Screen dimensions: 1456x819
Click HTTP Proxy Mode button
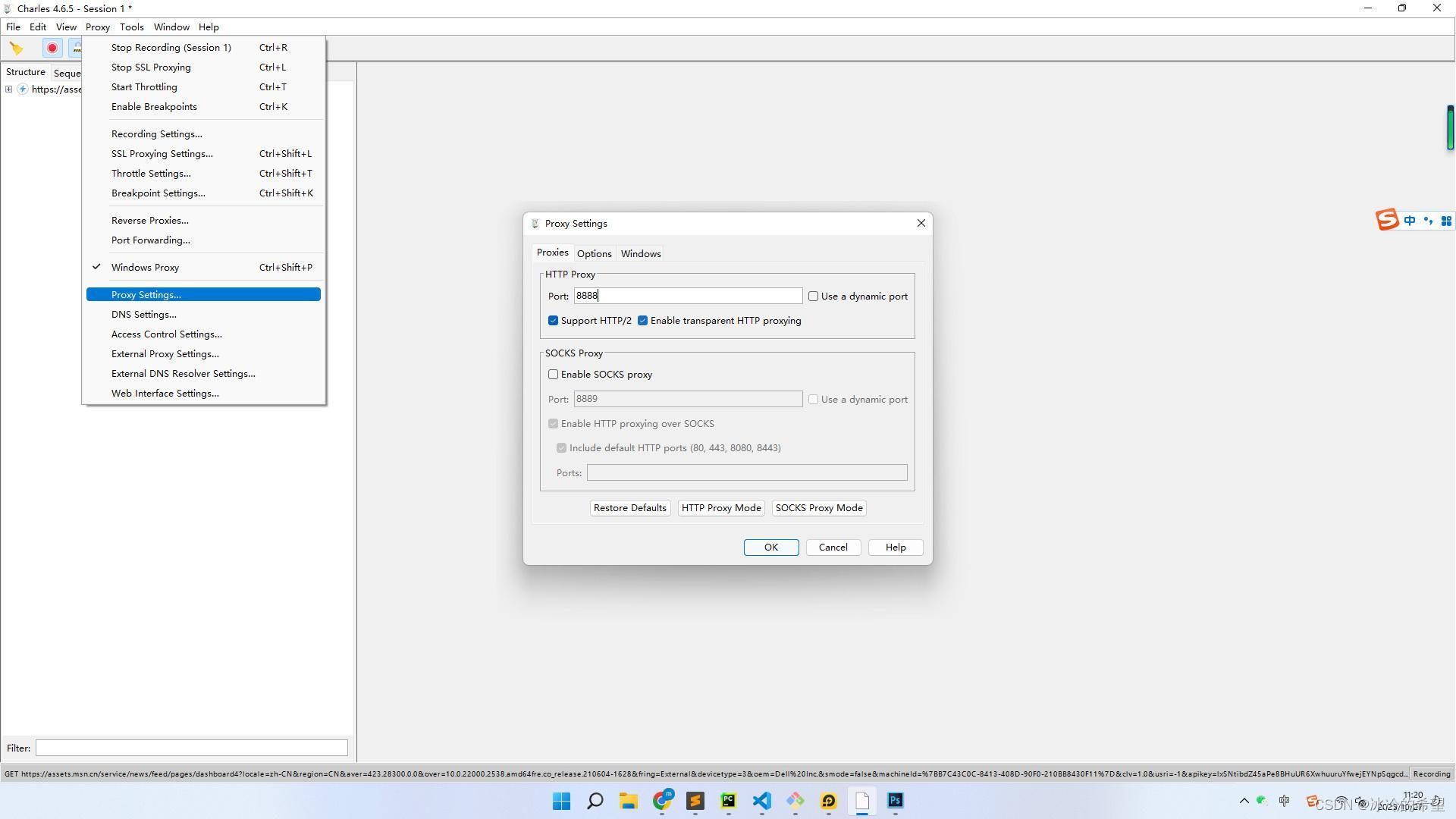coord(721,507)
